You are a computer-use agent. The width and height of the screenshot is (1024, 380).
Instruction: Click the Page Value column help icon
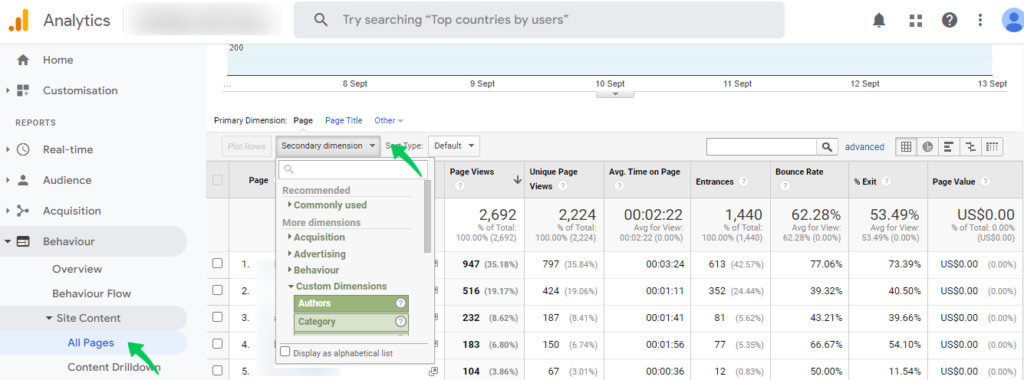985,182
